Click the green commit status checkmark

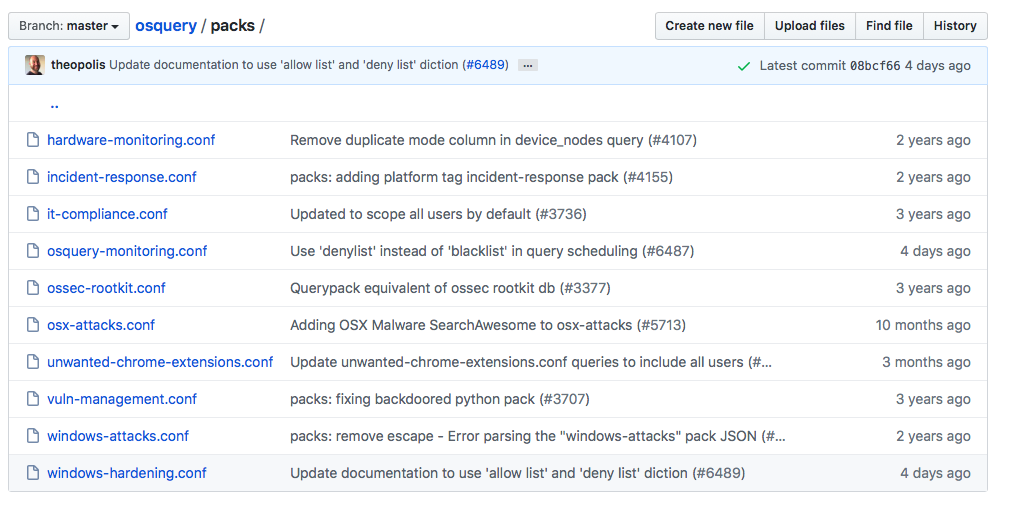744,66
